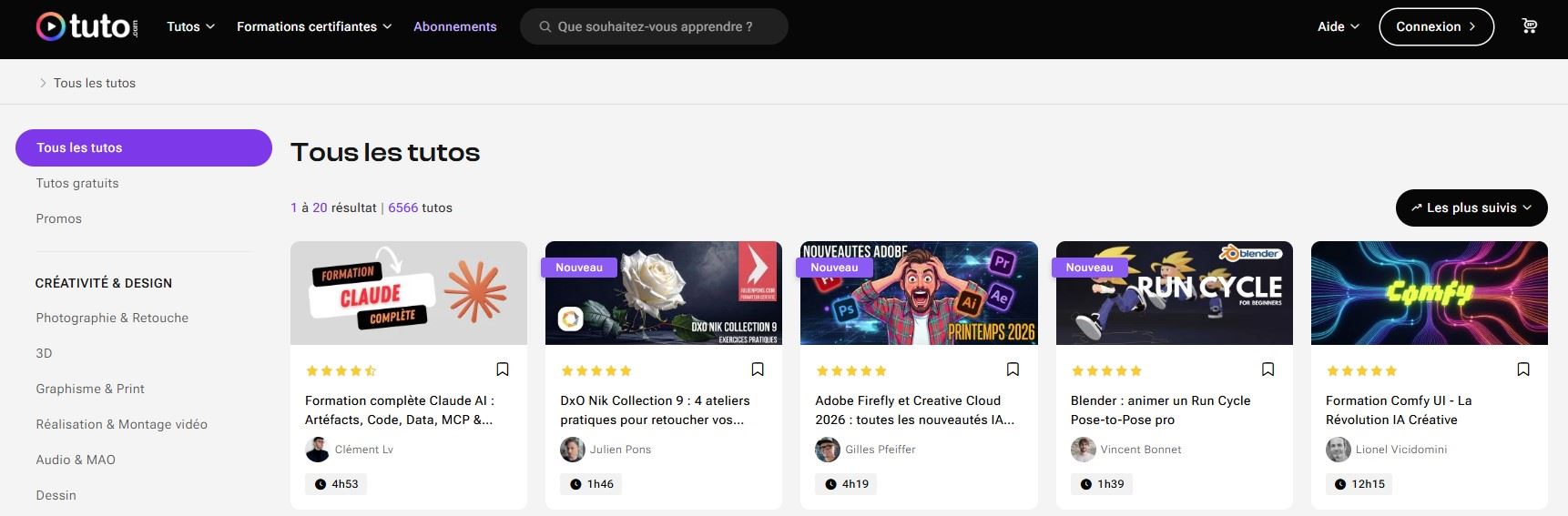Click Julien Pons's avatar
This screenshot has width=1568, height=516.
[x=572, y=450]
